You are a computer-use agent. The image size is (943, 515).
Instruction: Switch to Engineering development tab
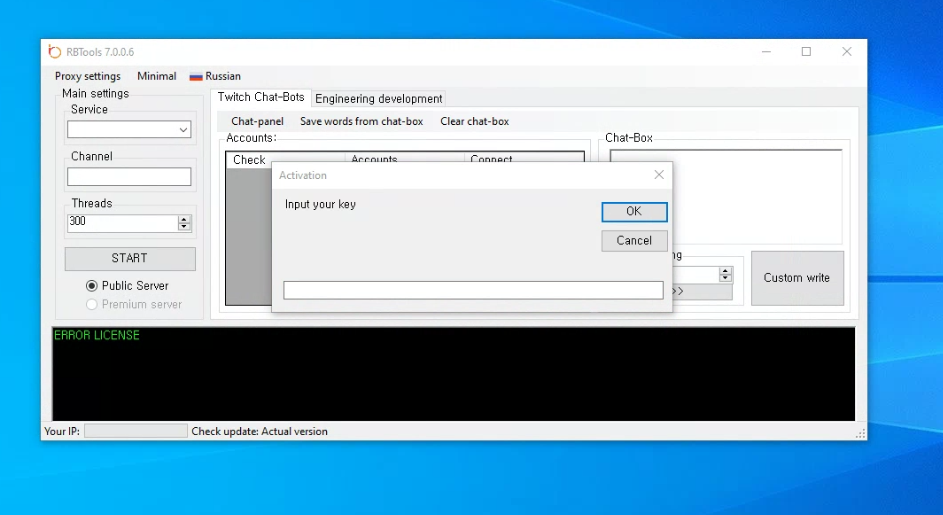[378, 98]
